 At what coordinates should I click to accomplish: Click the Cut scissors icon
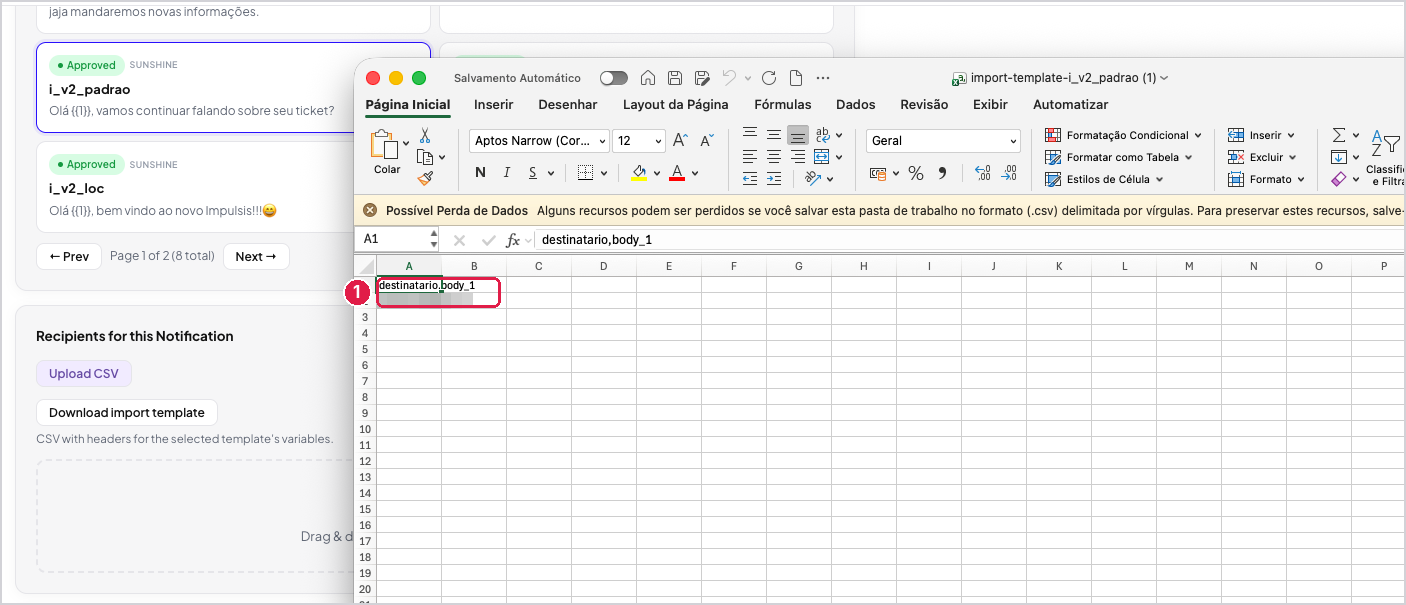pyautogui.click(x=425, y=135)
